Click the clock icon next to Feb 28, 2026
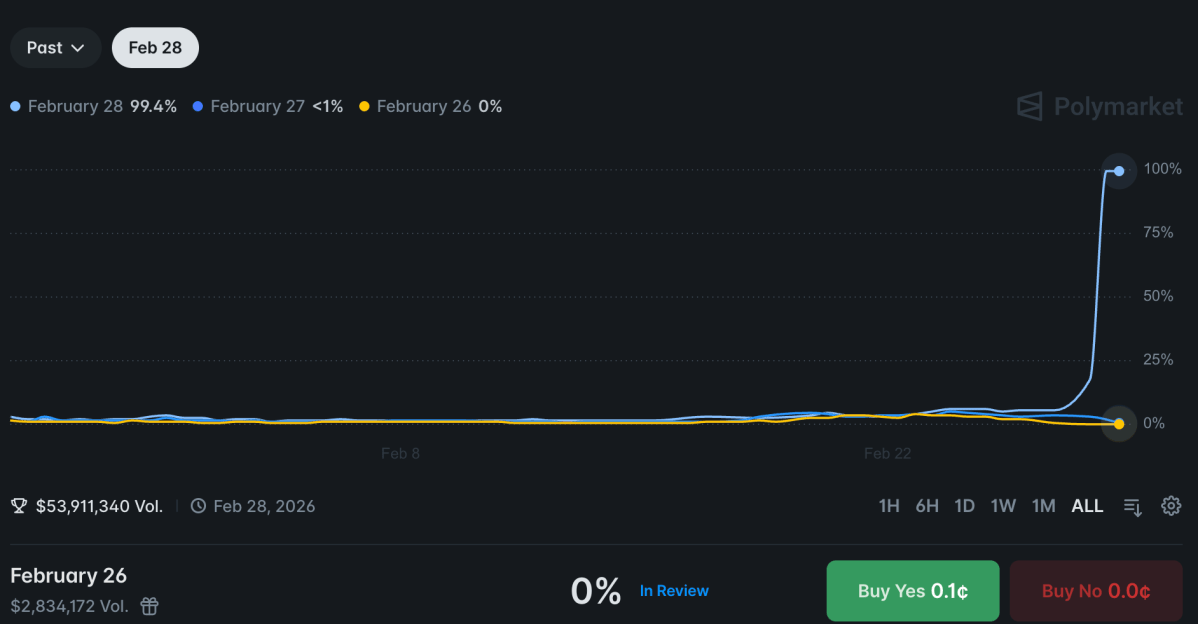1198x624 pixels. click(200, 506)
